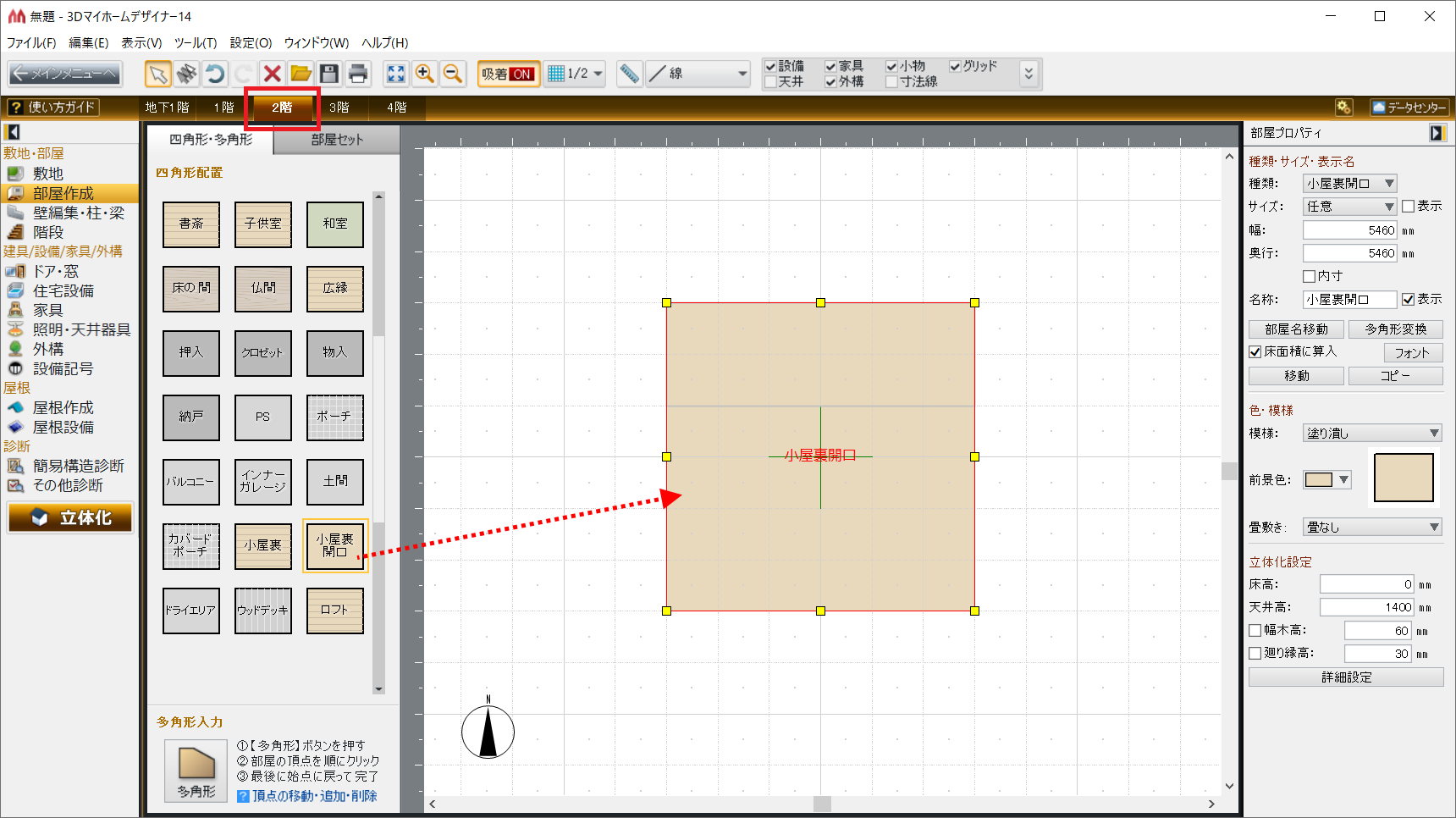Viewport: 1456px width, 818px height.
Task: Click the zoom out magnifier icon
Action: tap(453, 75)
